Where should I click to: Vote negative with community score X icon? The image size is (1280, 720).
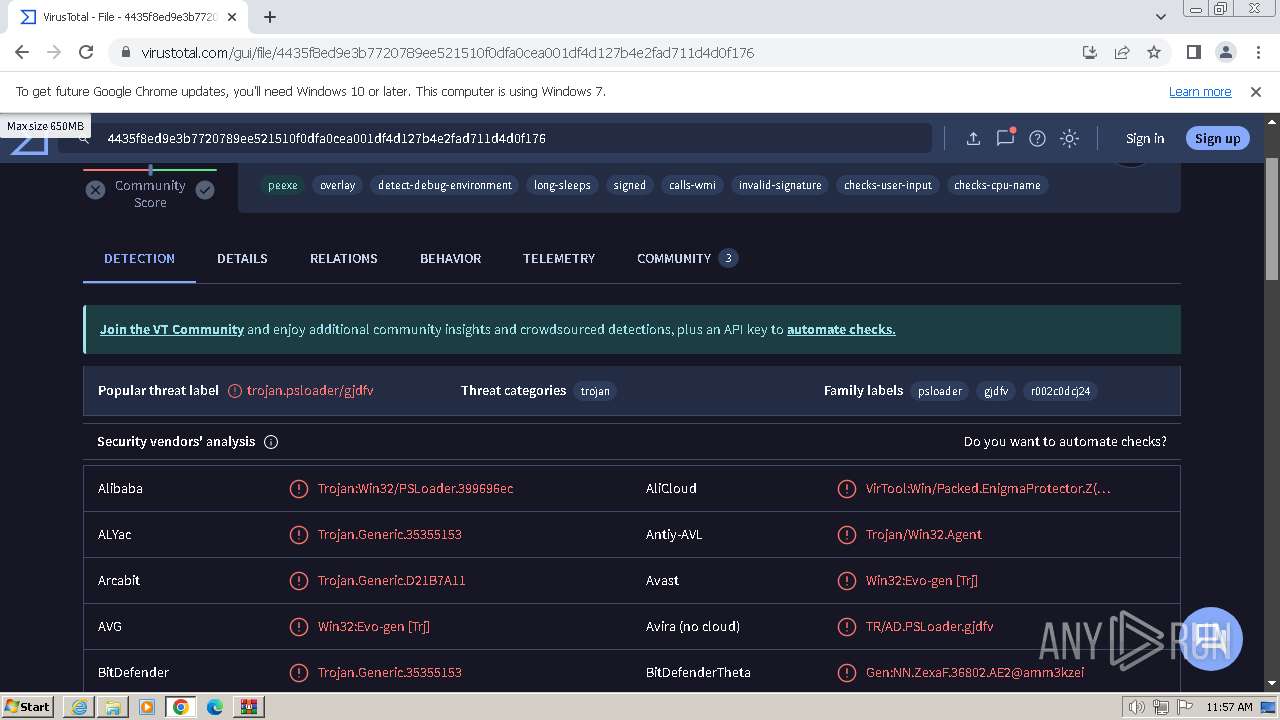pyautogui.click(x=95, y=190)
